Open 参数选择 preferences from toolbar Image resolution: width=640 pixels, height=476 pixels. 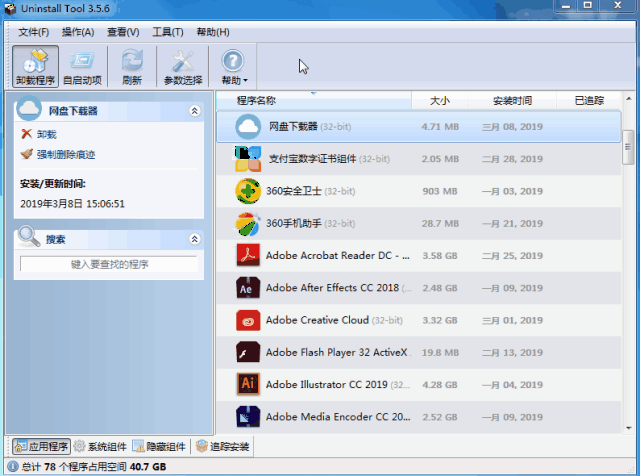[183, 66]
